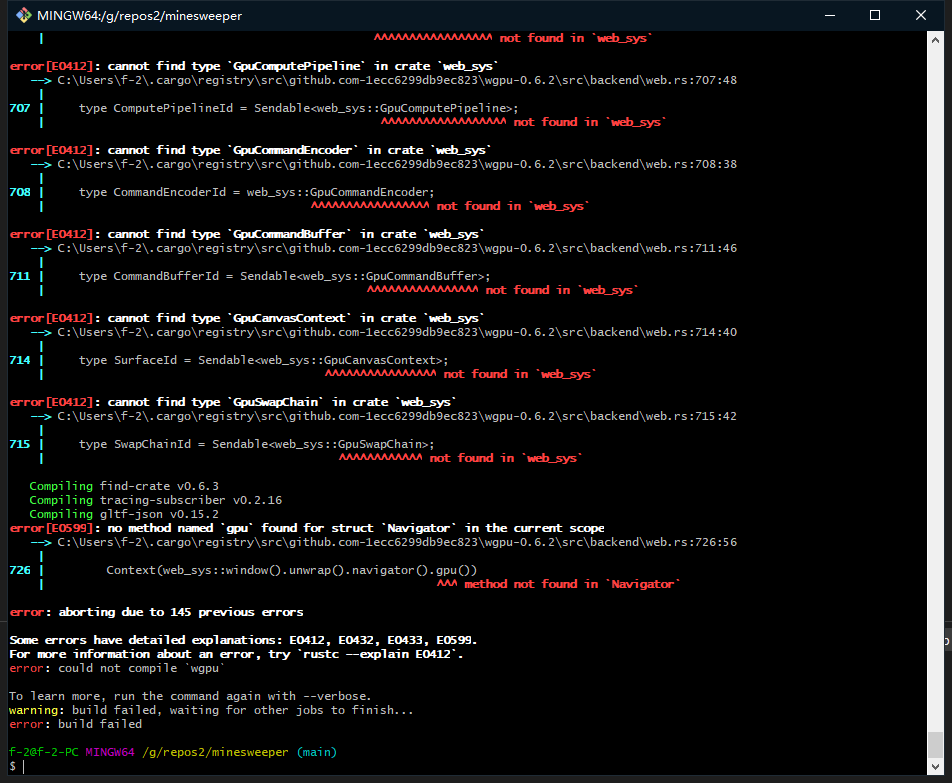The image size is (952, 783).
Task: Close the MINGW64 terminal window
Action: pos(922,16)
